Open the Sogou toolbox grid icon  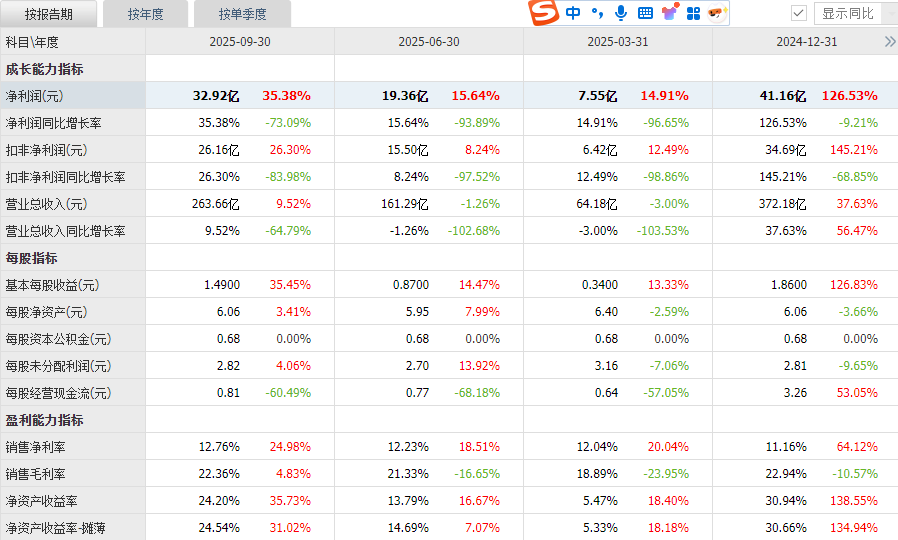click(x=693, y=13)
